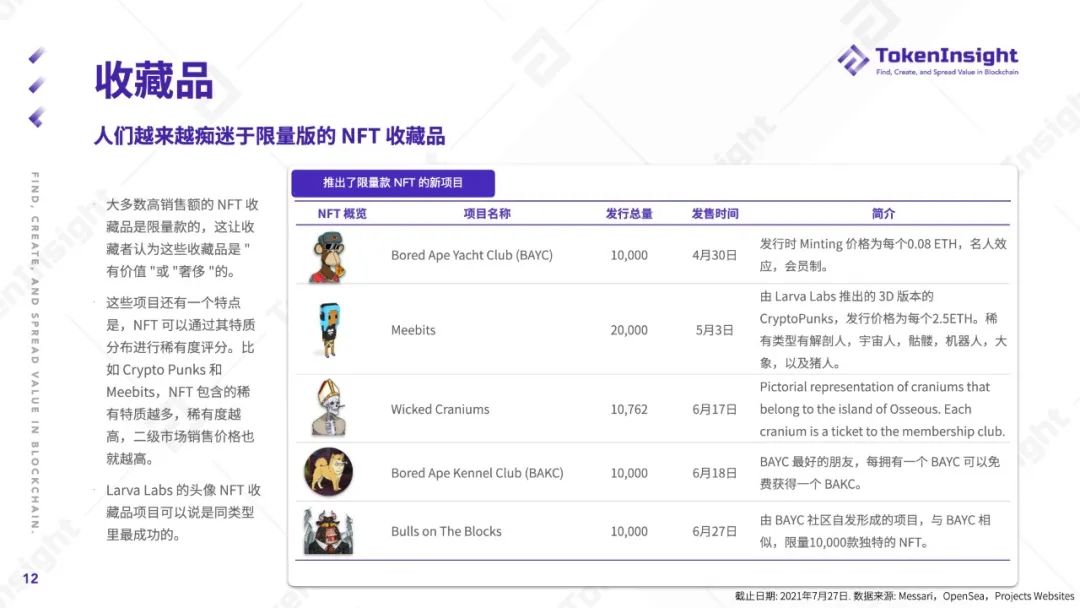This screenshot has width=1080, height=608.
Task: Select the Bulls on The Blocks name
Action: pyautogui.click(x=446, y=532)
